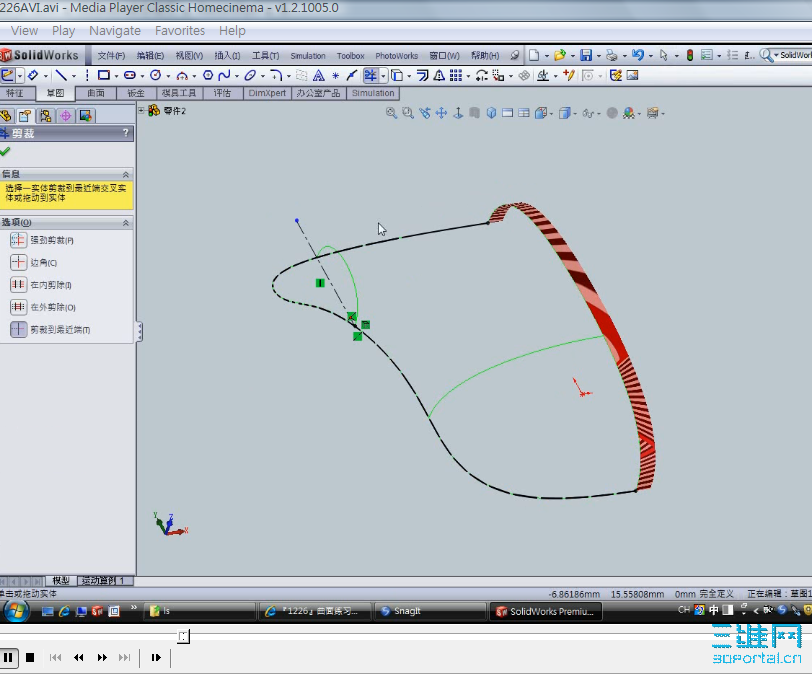Select 强劲剪裁 power trim option

tap(41, 240)
